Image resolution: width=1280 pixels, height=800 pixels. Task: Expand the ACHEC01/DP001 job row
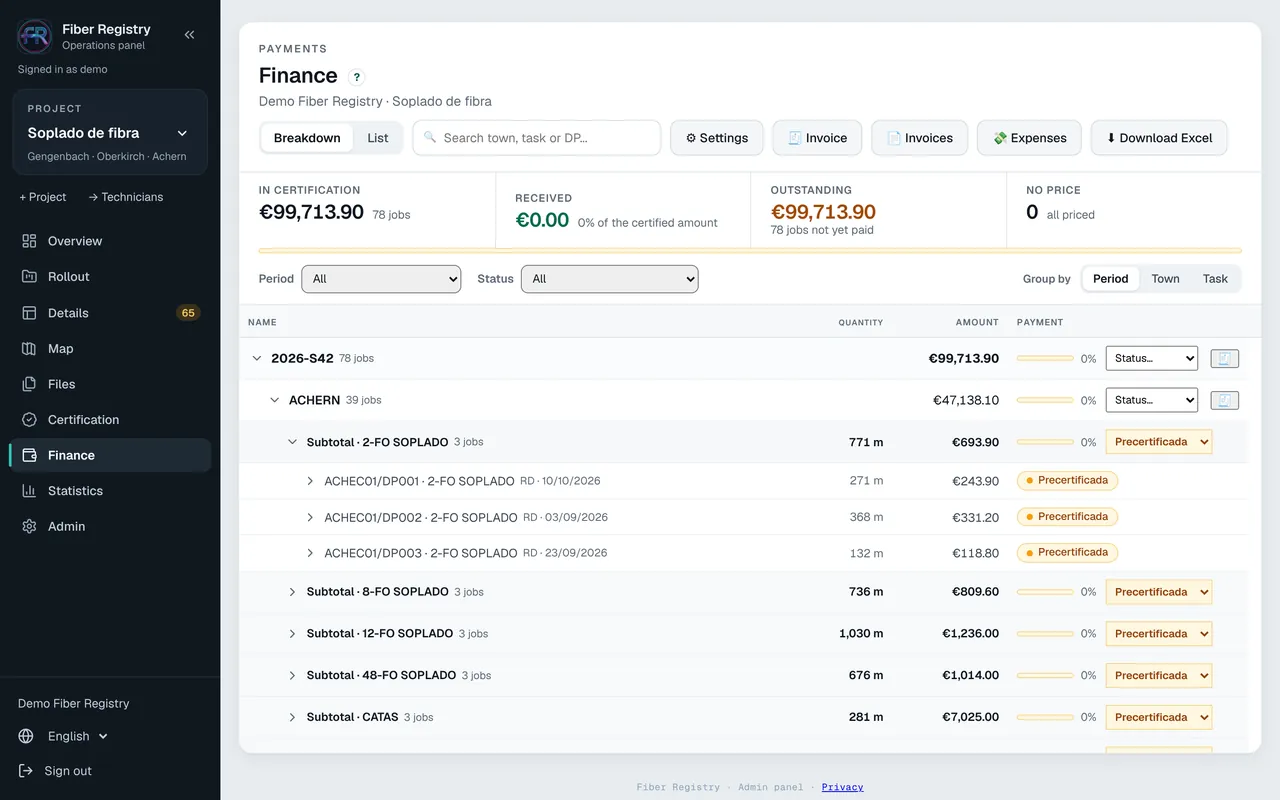tap(310, 481)
